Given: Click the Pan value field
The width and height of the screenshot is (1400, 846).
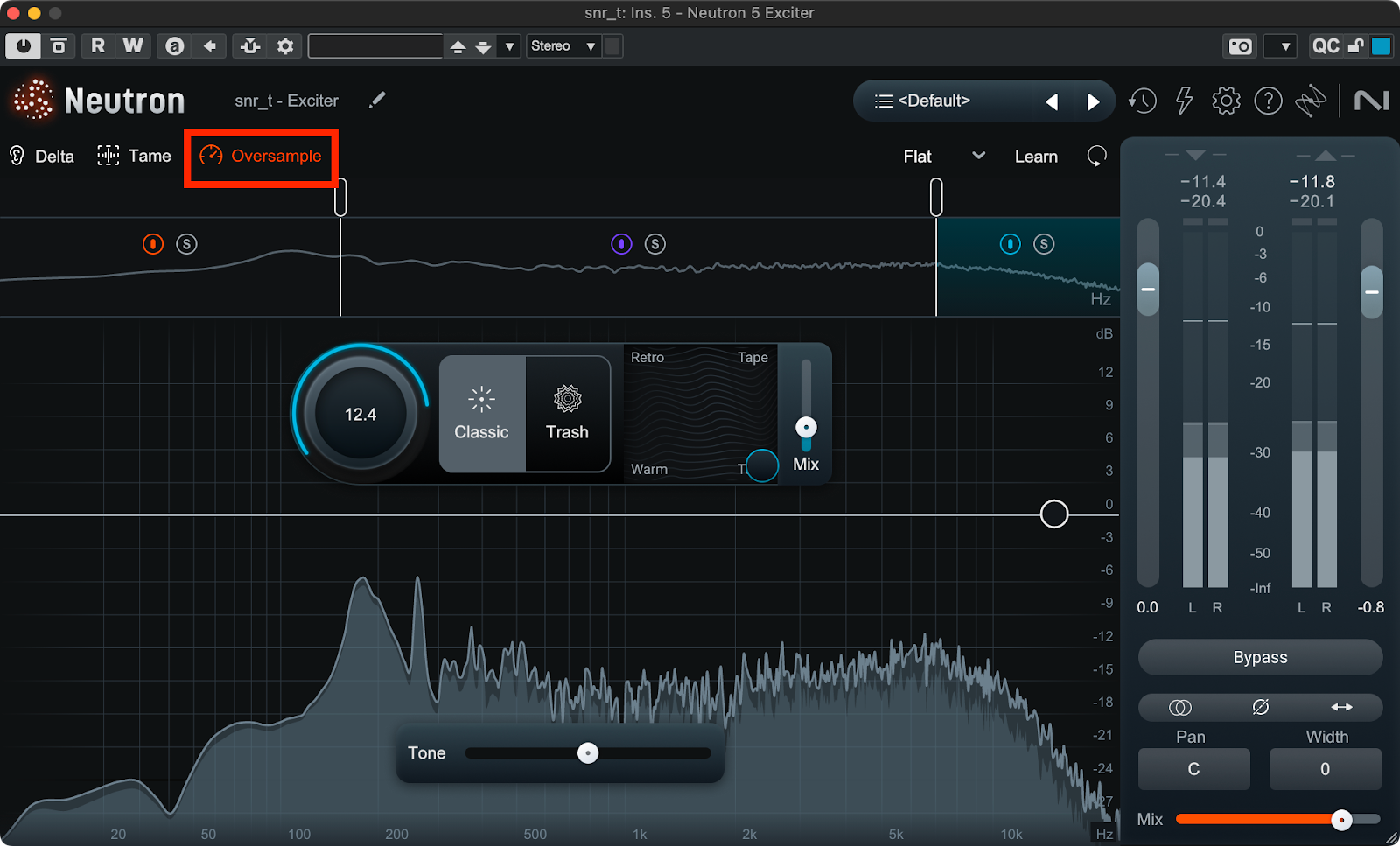Looking at the screenshot, I should pos(1193,769).
